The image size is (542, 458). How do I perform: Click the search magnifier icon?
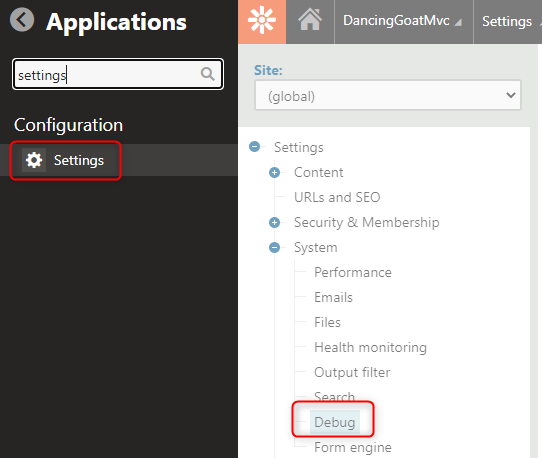coord(207,74)
